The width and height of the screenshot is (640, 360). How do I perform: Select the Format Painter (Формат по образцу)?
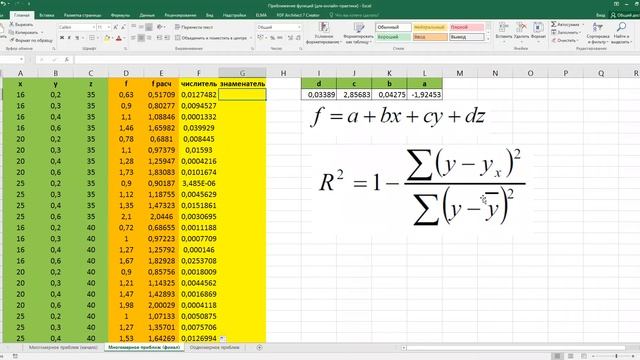pyautogui.click(x=31, y=40)
